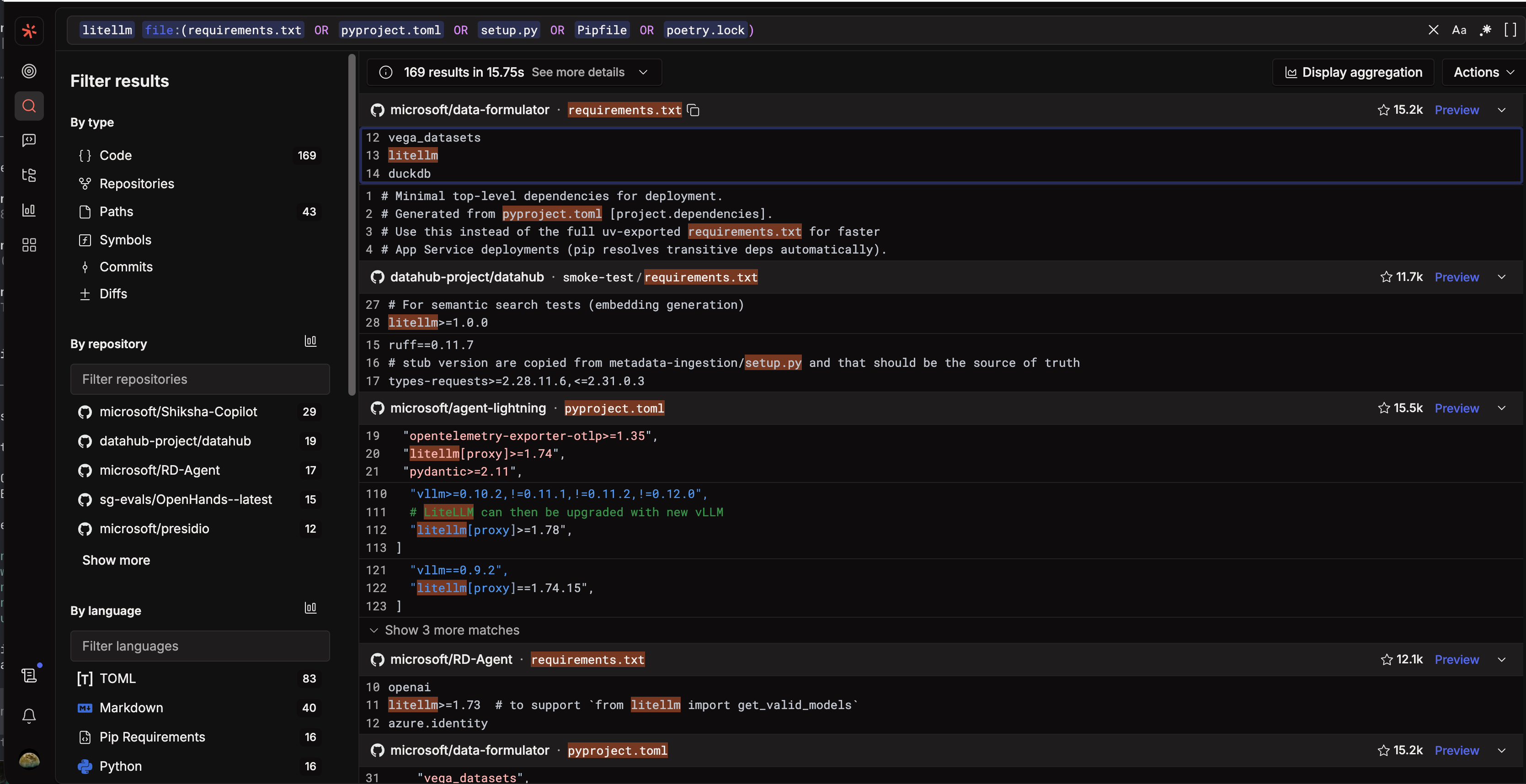This screenshot has height=784, width=1526.
Task: Copy the requirements.txt file path
Action: tap(693, 110)
